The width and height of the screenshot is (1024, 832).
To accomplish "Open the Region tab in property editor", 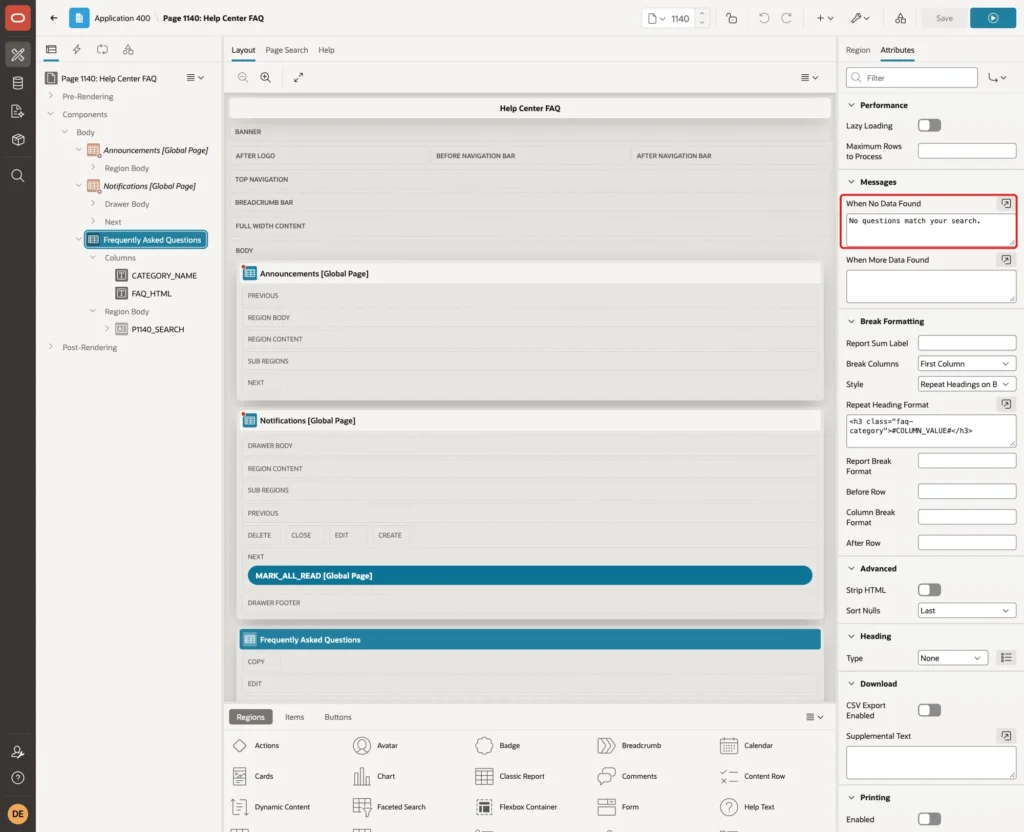I will point(857,50).
